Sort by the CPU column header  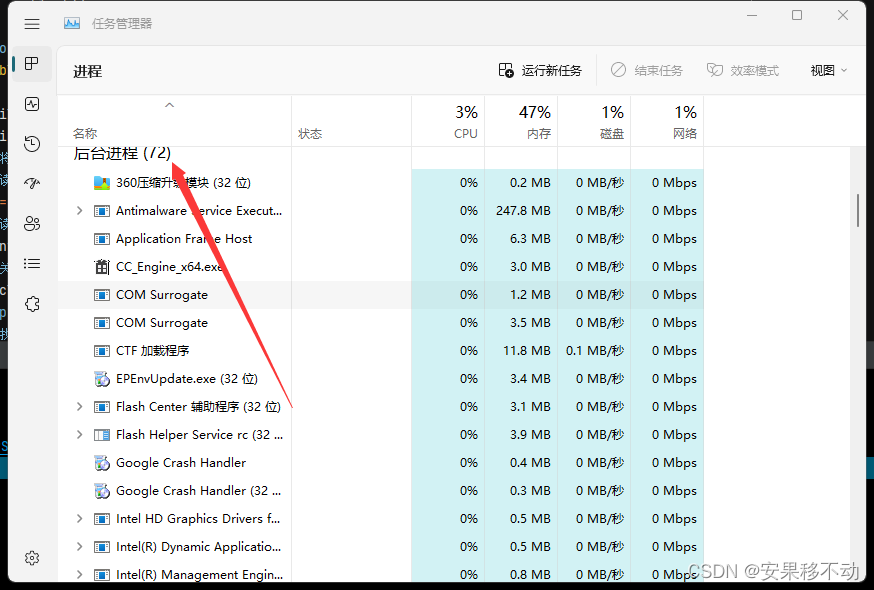(448, 121)
